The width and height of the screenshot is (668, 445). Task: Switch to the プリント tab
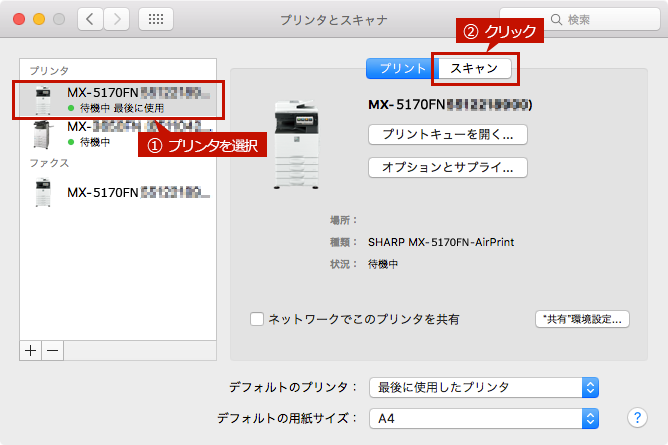coord(402,69)
